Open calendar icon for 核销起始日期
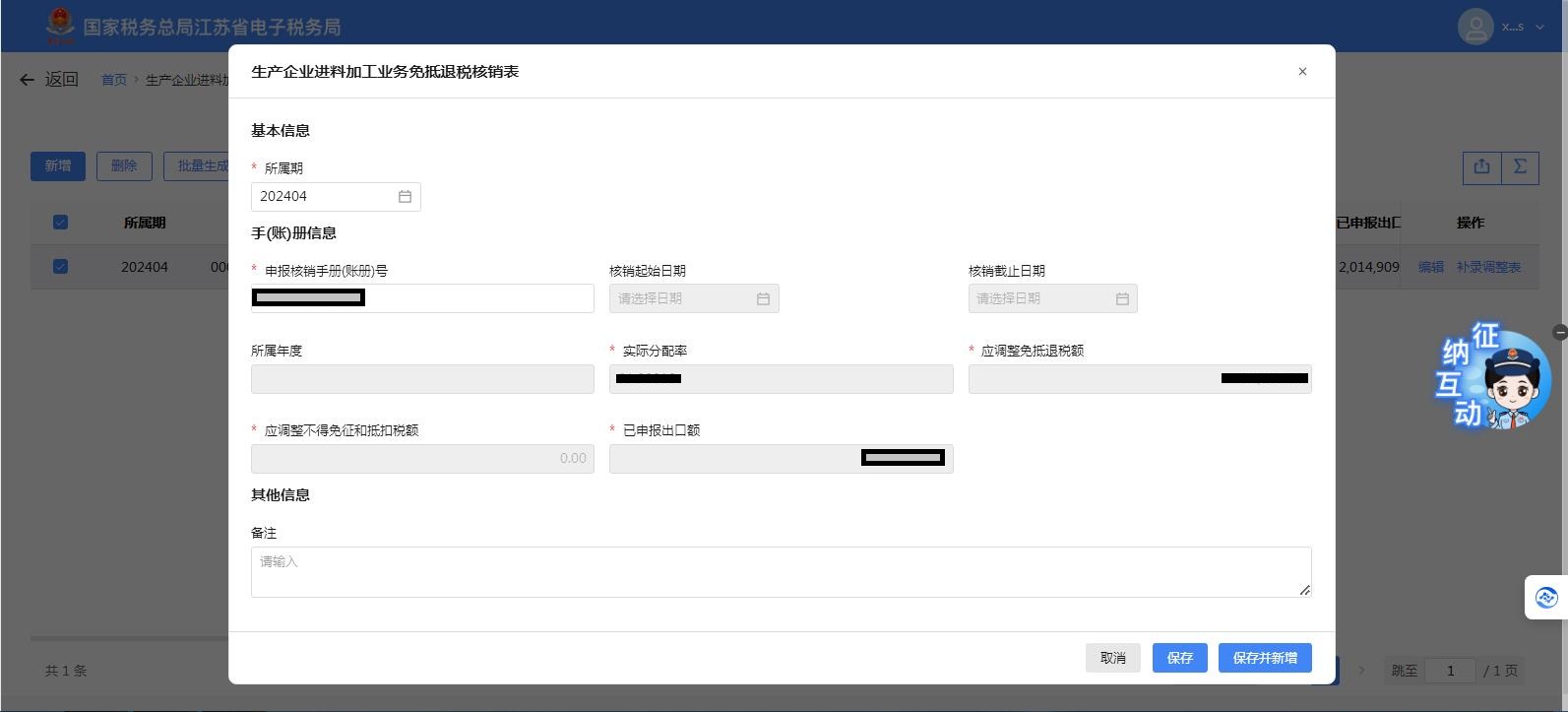Screen dimensions: 1568x712 [763, 298]
